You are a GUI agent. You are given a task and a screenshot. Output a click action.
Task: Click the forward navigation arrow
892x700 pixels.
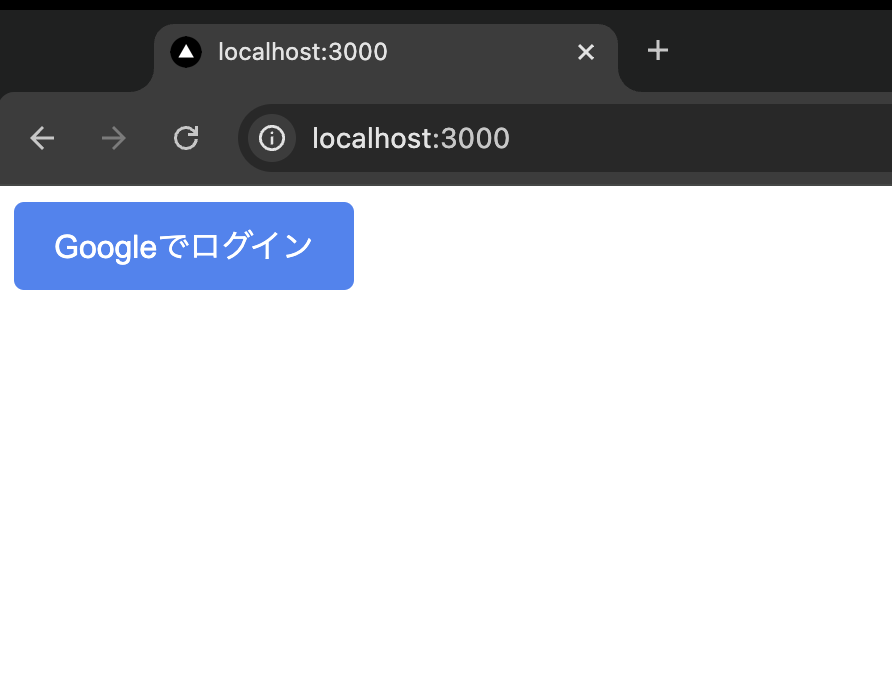click(113, 138)
